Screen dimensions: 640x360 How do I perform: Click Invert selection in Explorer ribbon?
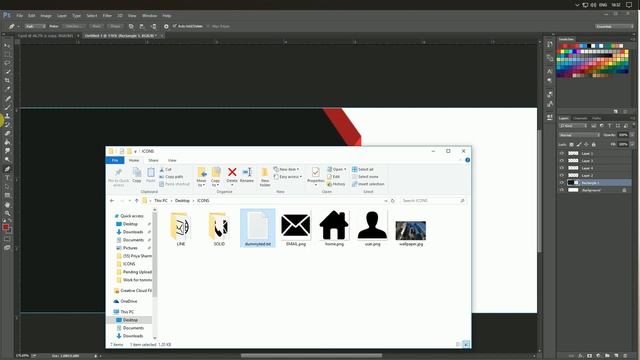coord(368,184)
